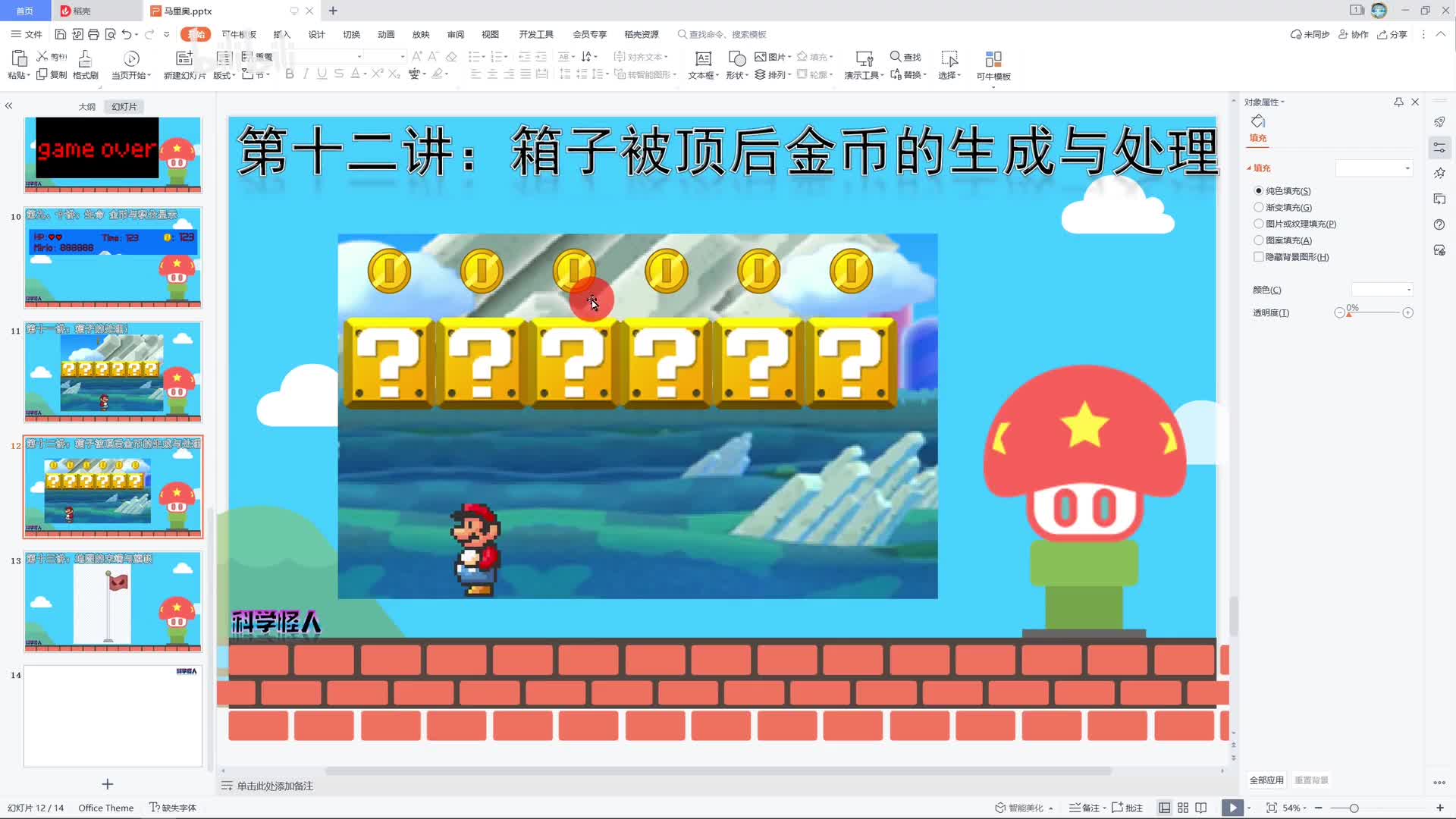
Task: Toggle Hide Background Graphics checkbox
Action: pyautogui.click(x=1259, y=257)
